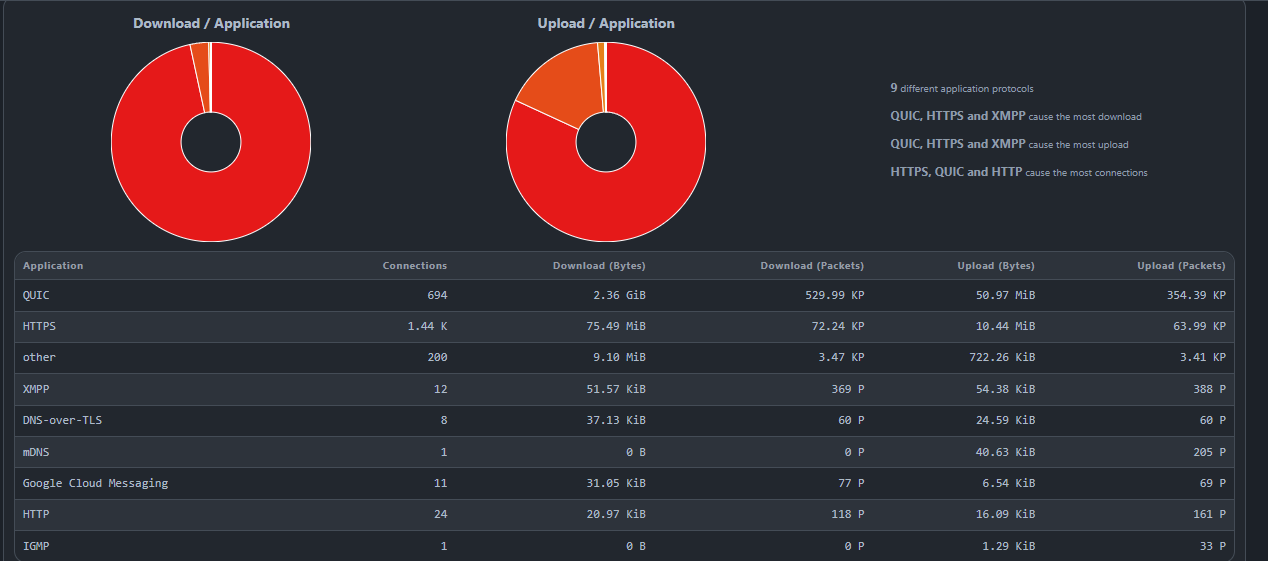Select the mDNS application row name
1268x561 pixels.
tap(36, 452)
